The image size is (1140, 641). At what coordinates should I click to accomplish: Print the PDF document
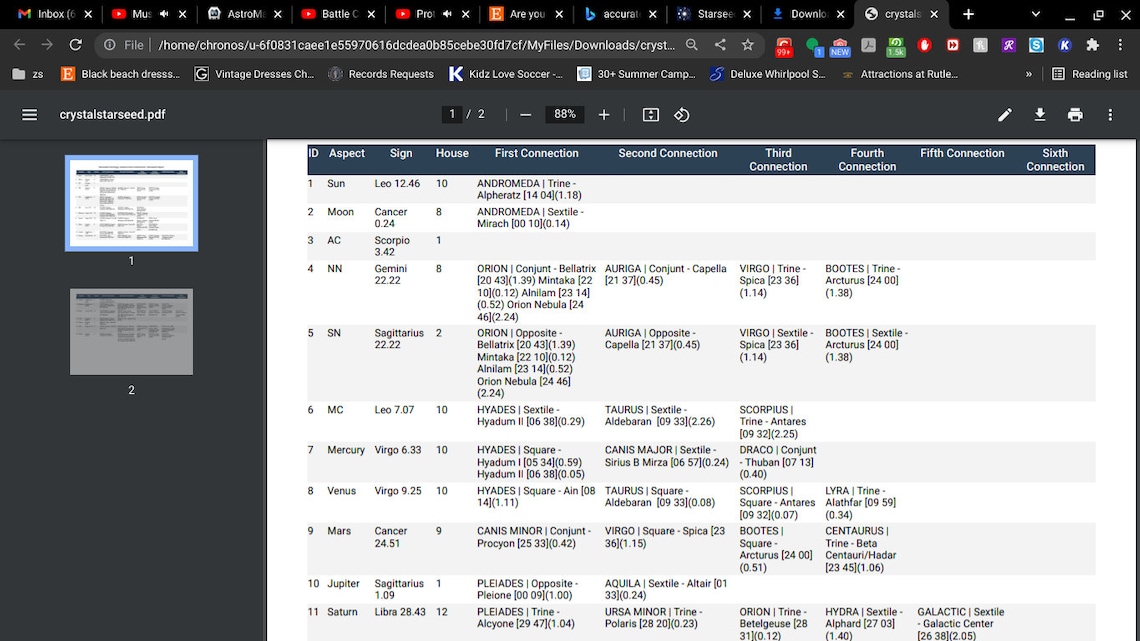coord(1075,115)
